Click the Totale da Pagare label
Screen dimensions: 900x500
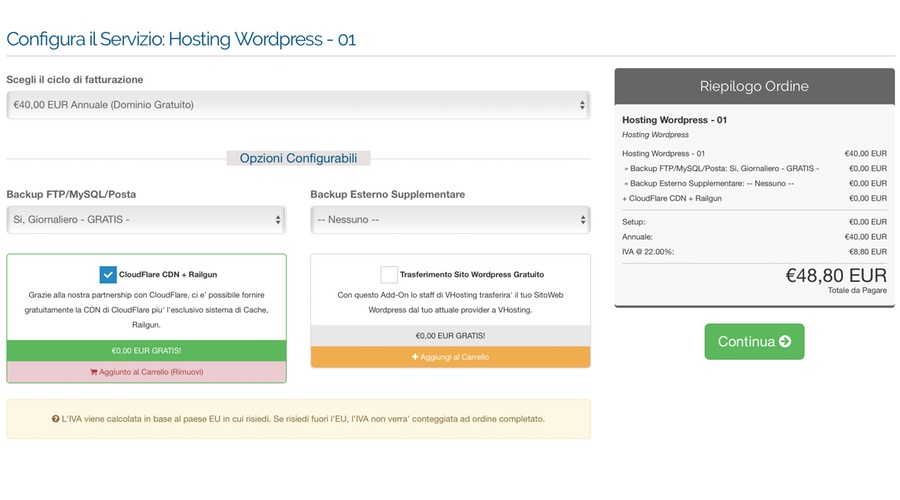tap(857, 290)
